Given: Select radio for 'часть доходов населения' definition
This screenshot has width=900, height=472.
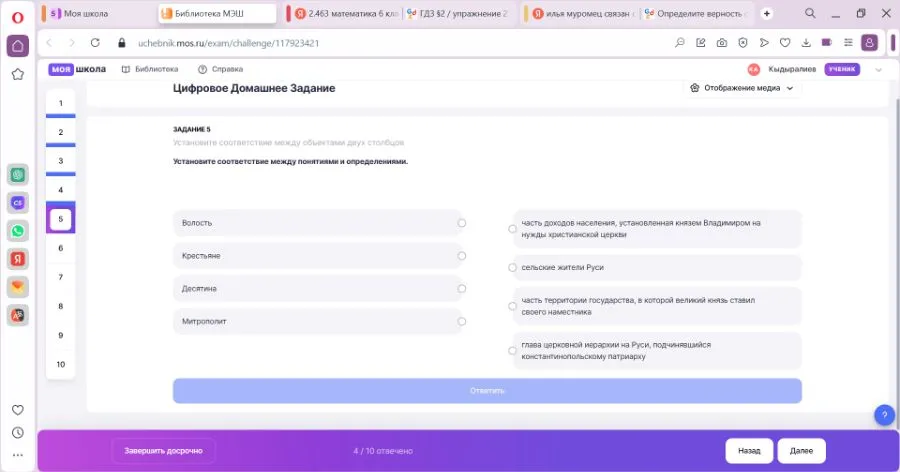Looking at the screenshot, I should coord(513,229).
